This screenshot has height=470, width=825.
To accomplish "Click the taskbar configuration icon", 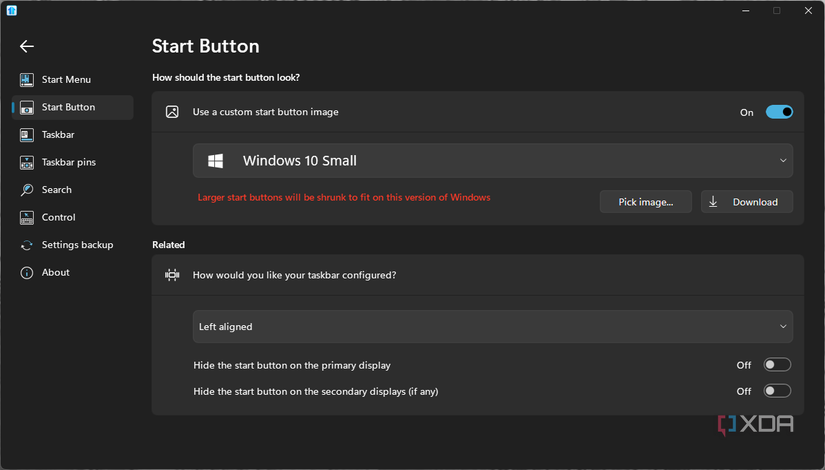I will [x=172, y=275].
